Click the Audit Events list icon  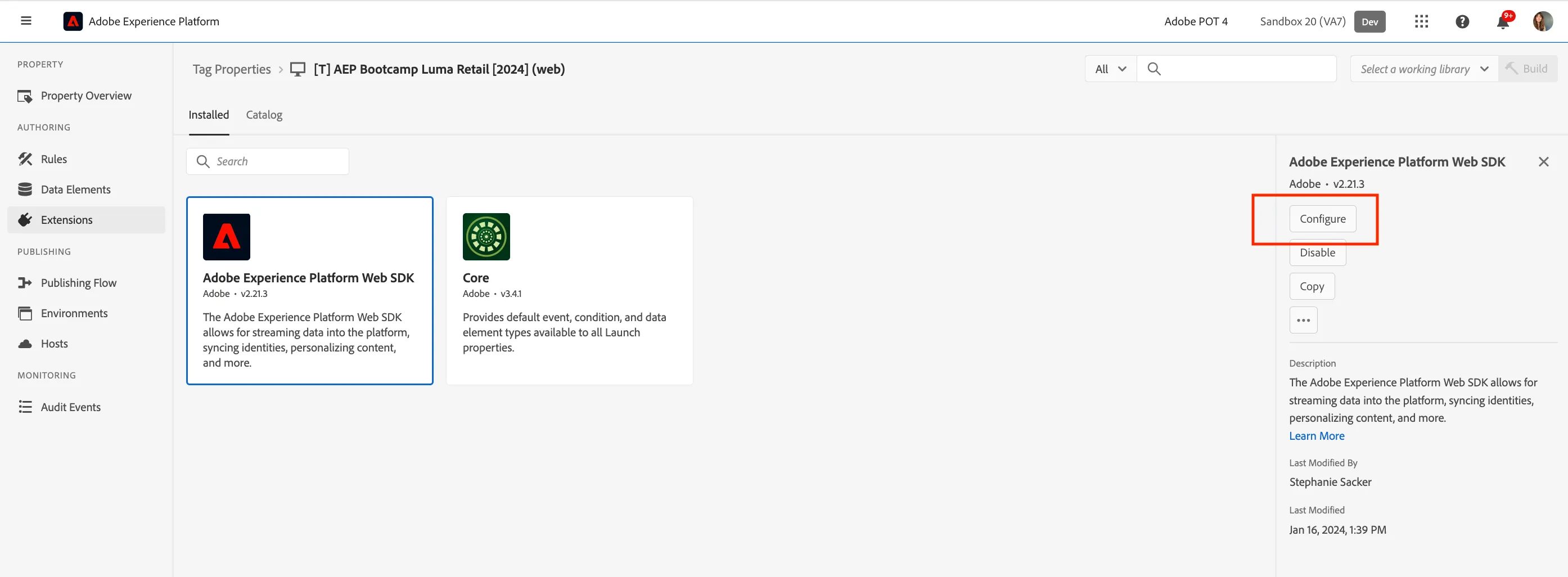coord(25,407)
